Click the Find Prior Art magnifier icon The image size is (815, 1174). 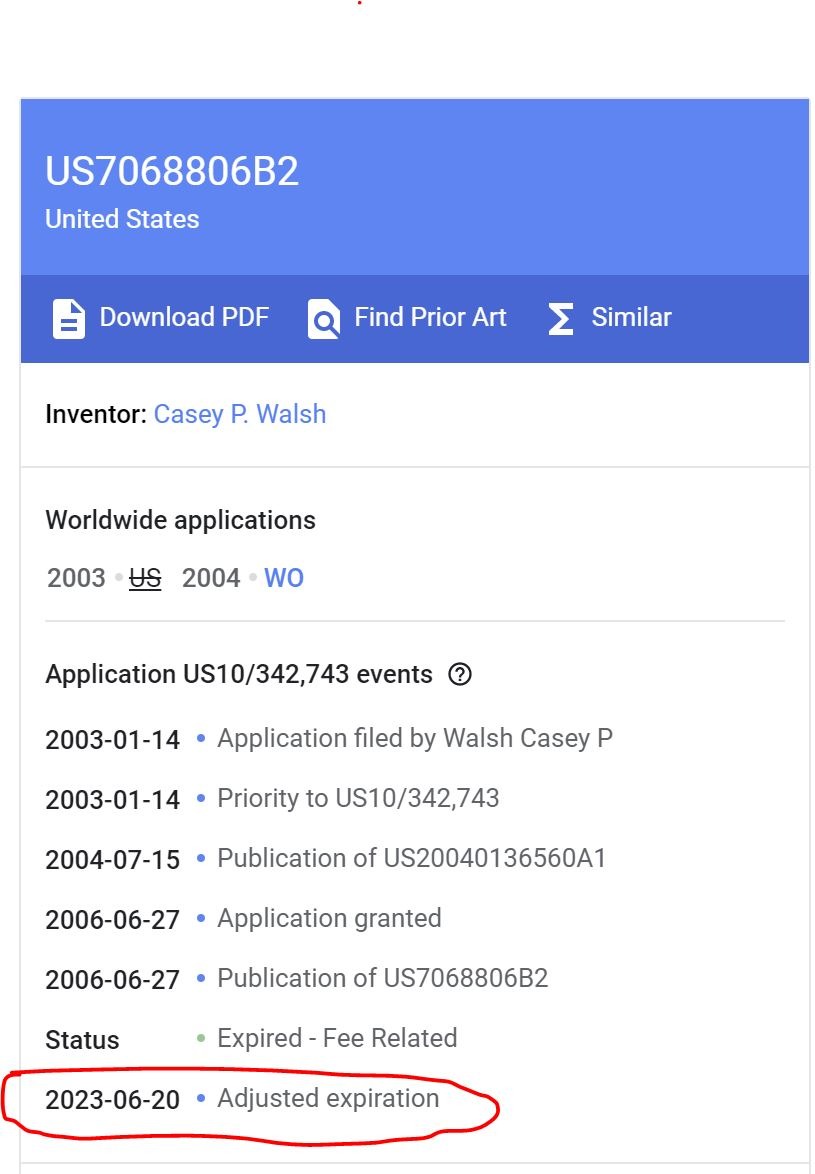coord(323,319)
